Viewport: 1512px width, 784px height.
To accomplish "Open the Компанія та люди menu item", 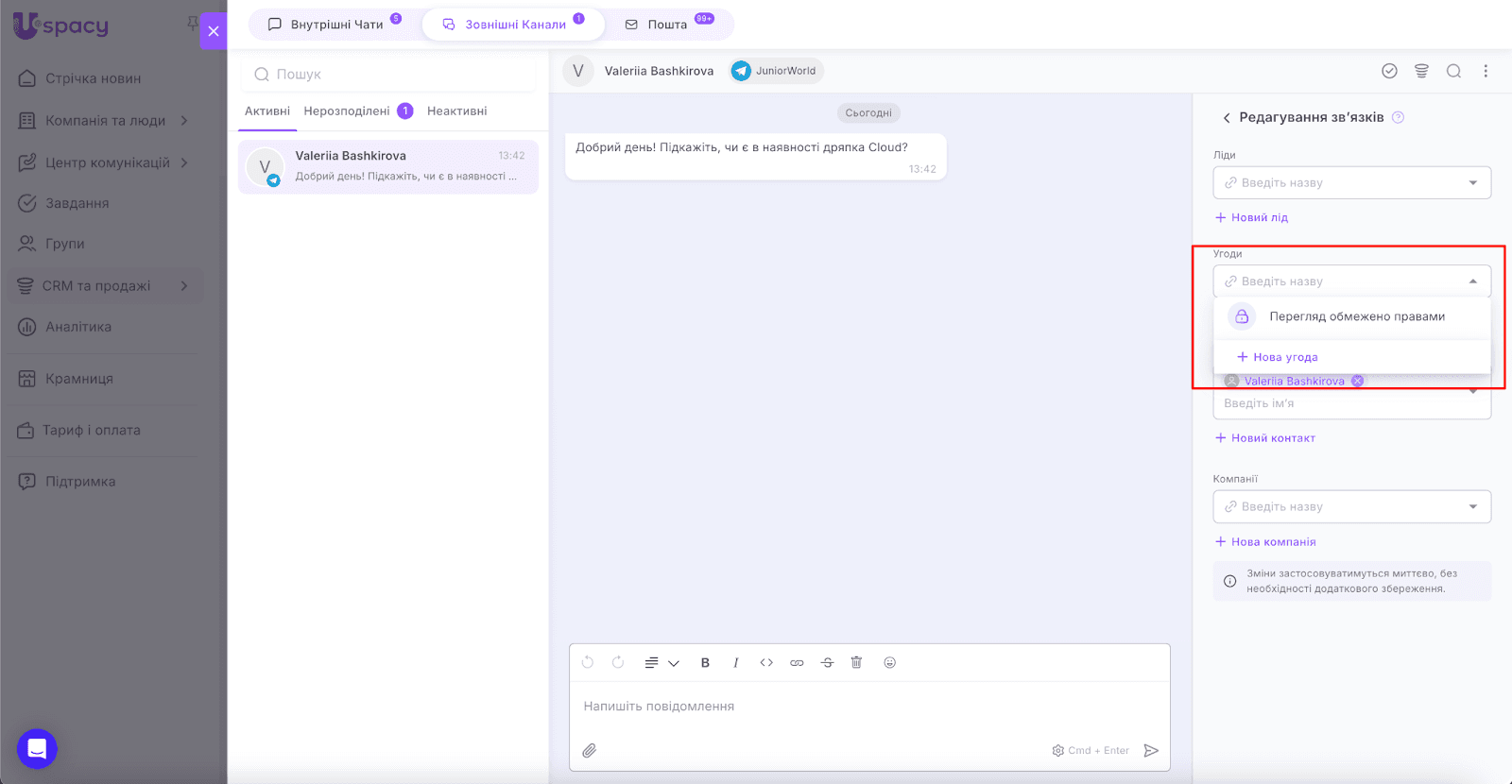I will (105, 120).
